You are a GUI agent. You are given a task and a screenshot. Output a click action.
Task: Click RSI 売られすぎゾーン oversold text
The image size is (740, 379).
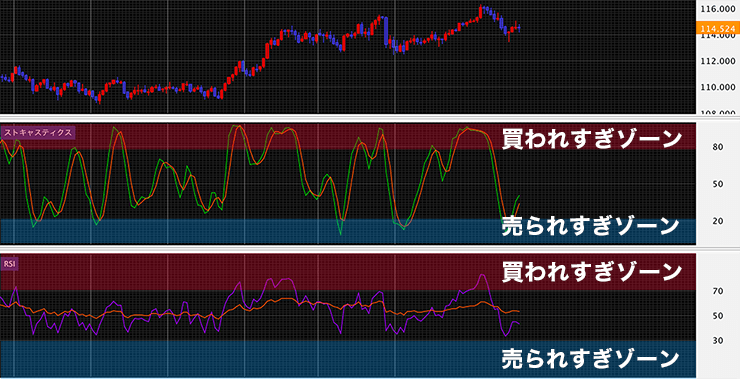(x=590, y=359)
